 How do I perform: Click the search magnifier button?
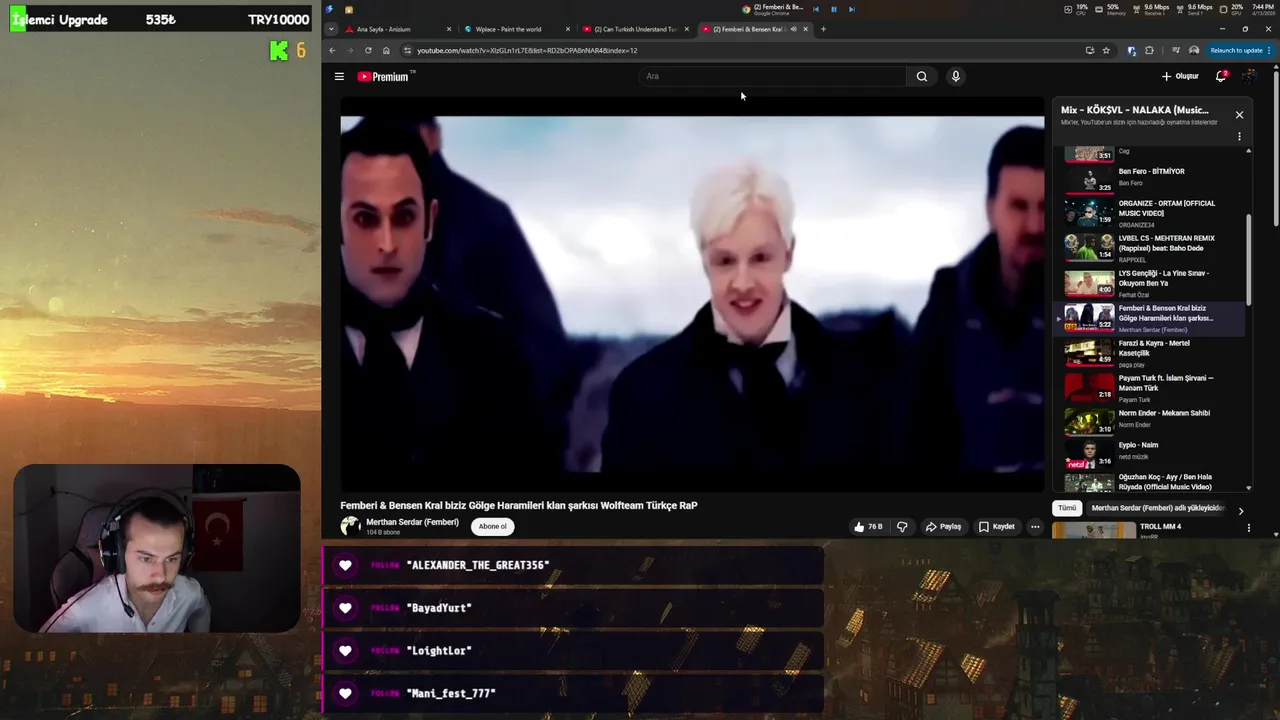coord(922,76)
